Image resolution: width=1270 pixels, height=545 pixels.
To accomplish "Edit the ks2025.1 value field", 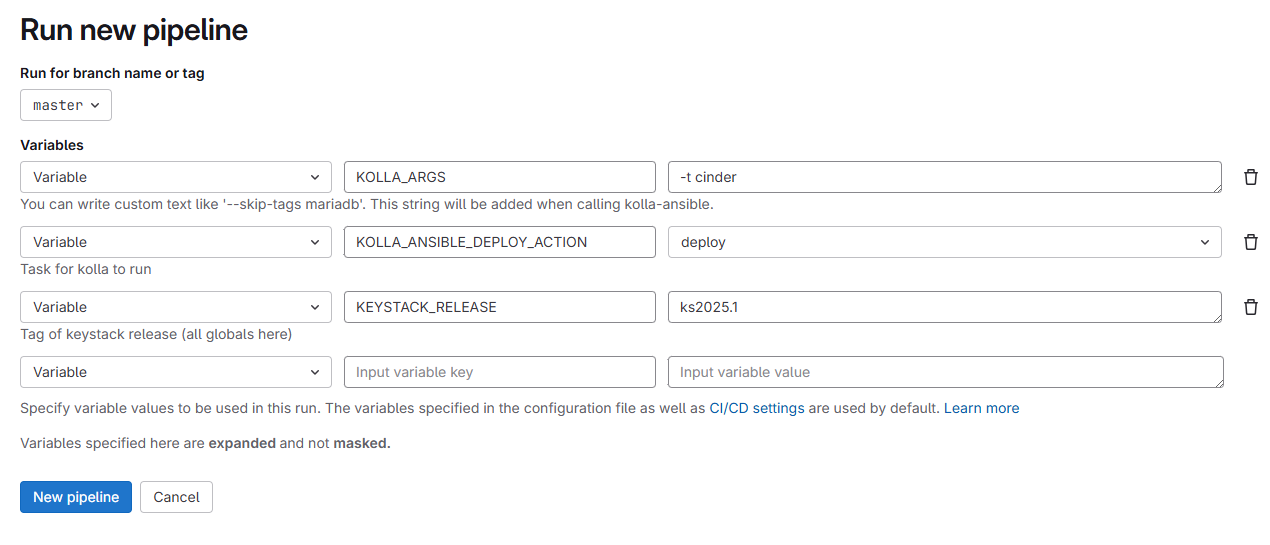I will pyautogui.click(x=944, y=307).
